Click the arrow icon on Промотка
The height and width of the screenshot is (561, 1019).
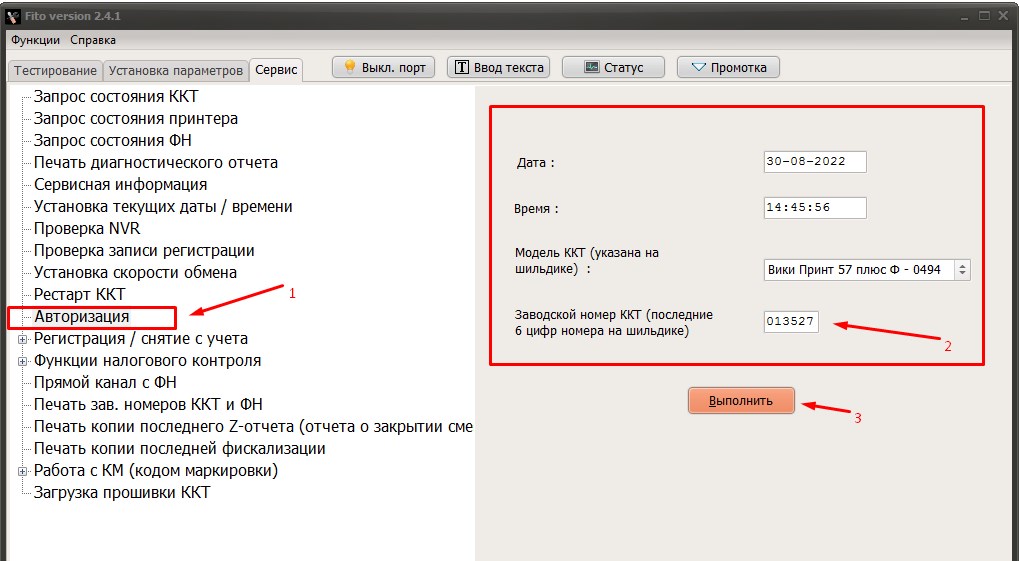click(x=699, y=67)
